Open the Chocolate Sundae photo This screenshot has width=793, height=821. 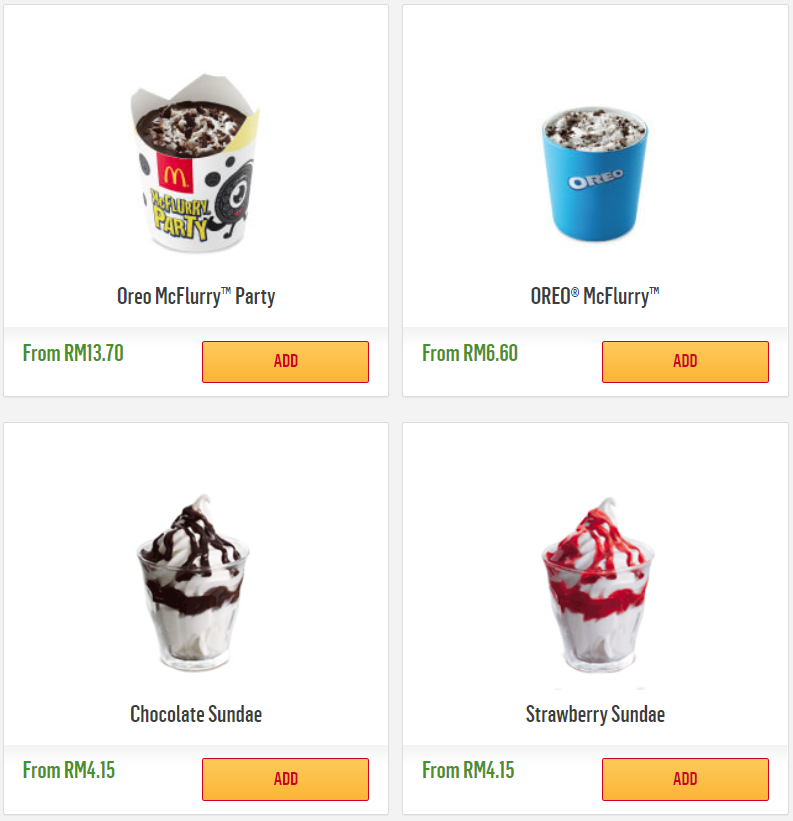coord(193,583)
